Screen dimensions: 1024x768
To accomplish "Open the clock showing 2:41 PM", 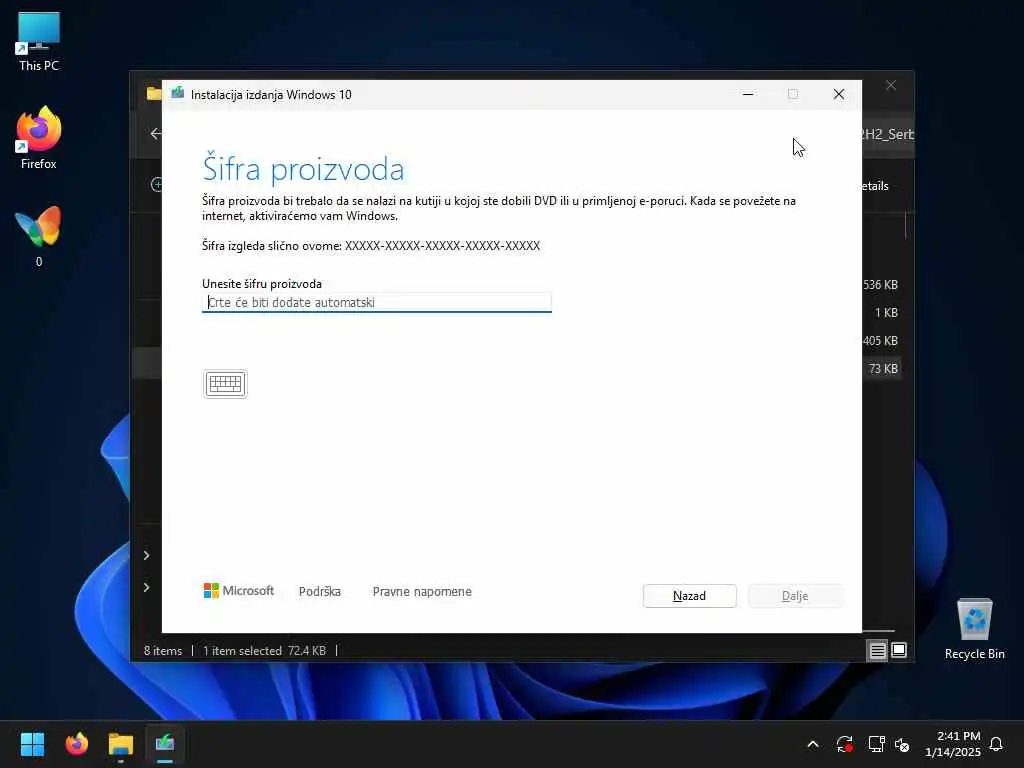I will 953,744.
